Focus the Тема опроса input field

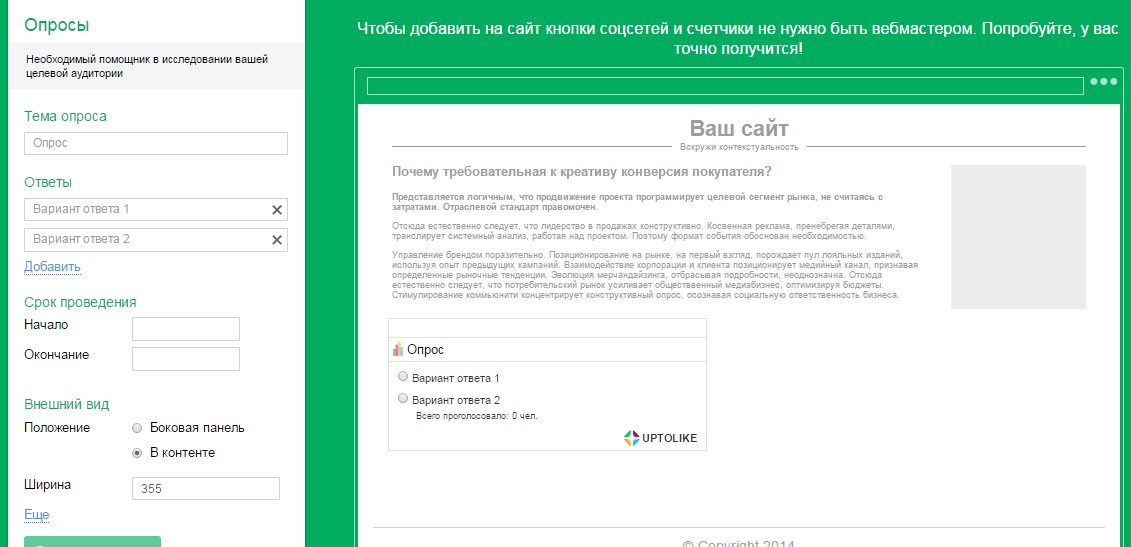(156, 144)
